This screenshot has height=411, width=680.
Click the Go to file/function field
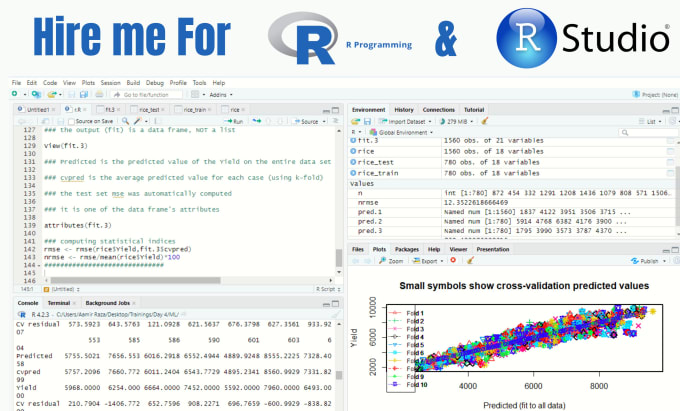pos(147,95)
